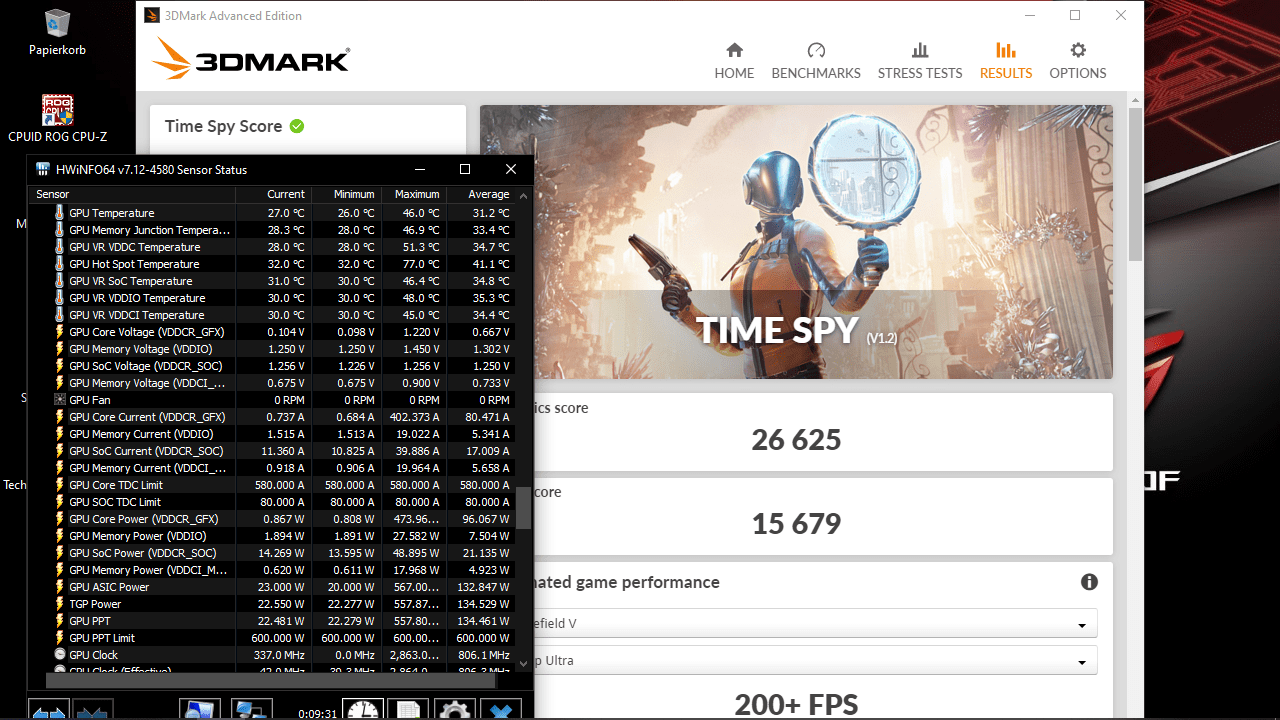Click the 567.00 maximum ASIC power value
This screenshot has height=720, width=1280.
(415, 587)
